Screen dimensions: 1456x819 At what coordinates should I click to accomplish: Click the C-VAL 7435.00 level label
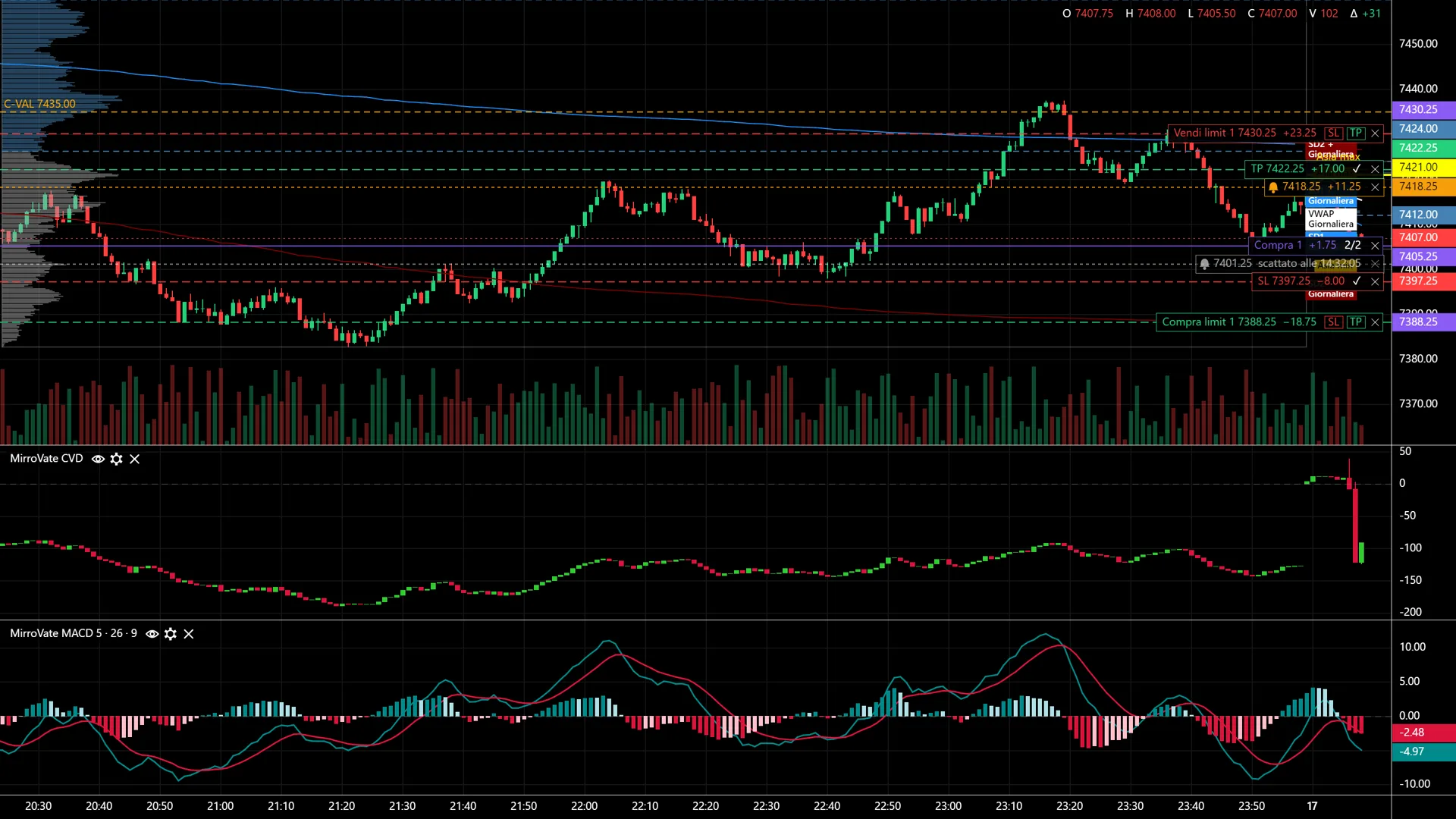click(x=39, y=104)
